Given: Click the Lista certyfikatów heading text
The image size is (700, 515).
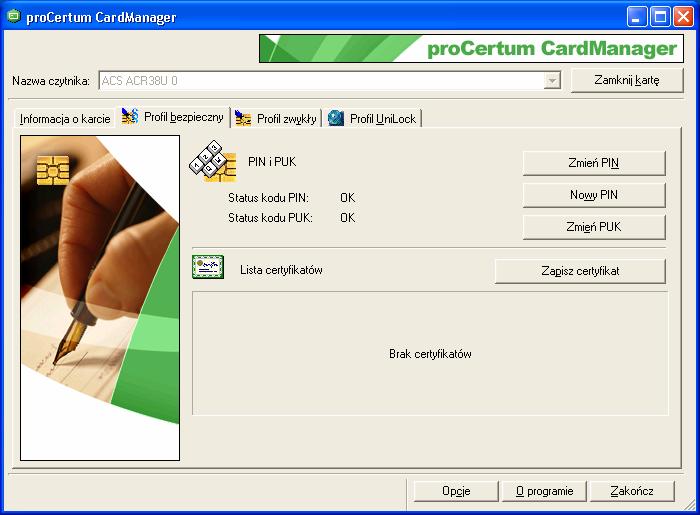Looking at the screenshot, I should pyautogui.click(x=281, y=270).
